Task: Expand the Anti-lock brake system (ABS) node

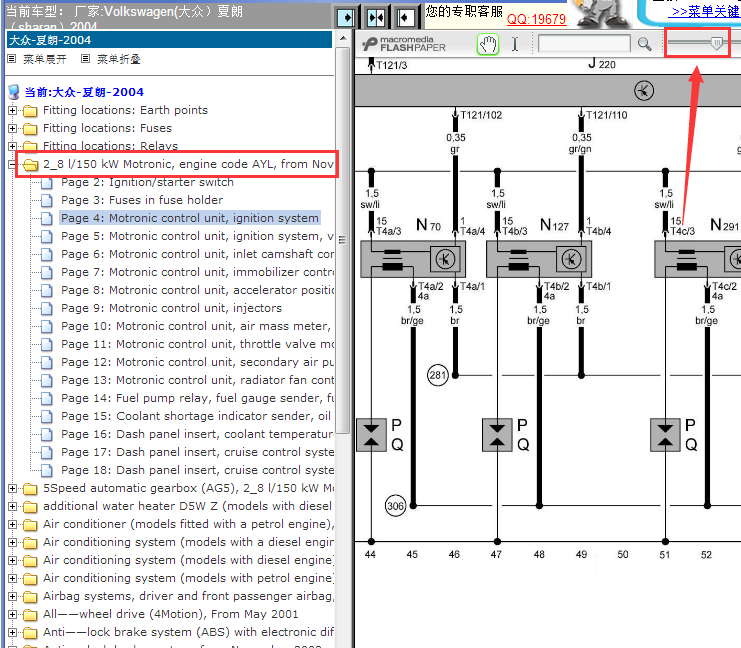Action: coord(12,632)
